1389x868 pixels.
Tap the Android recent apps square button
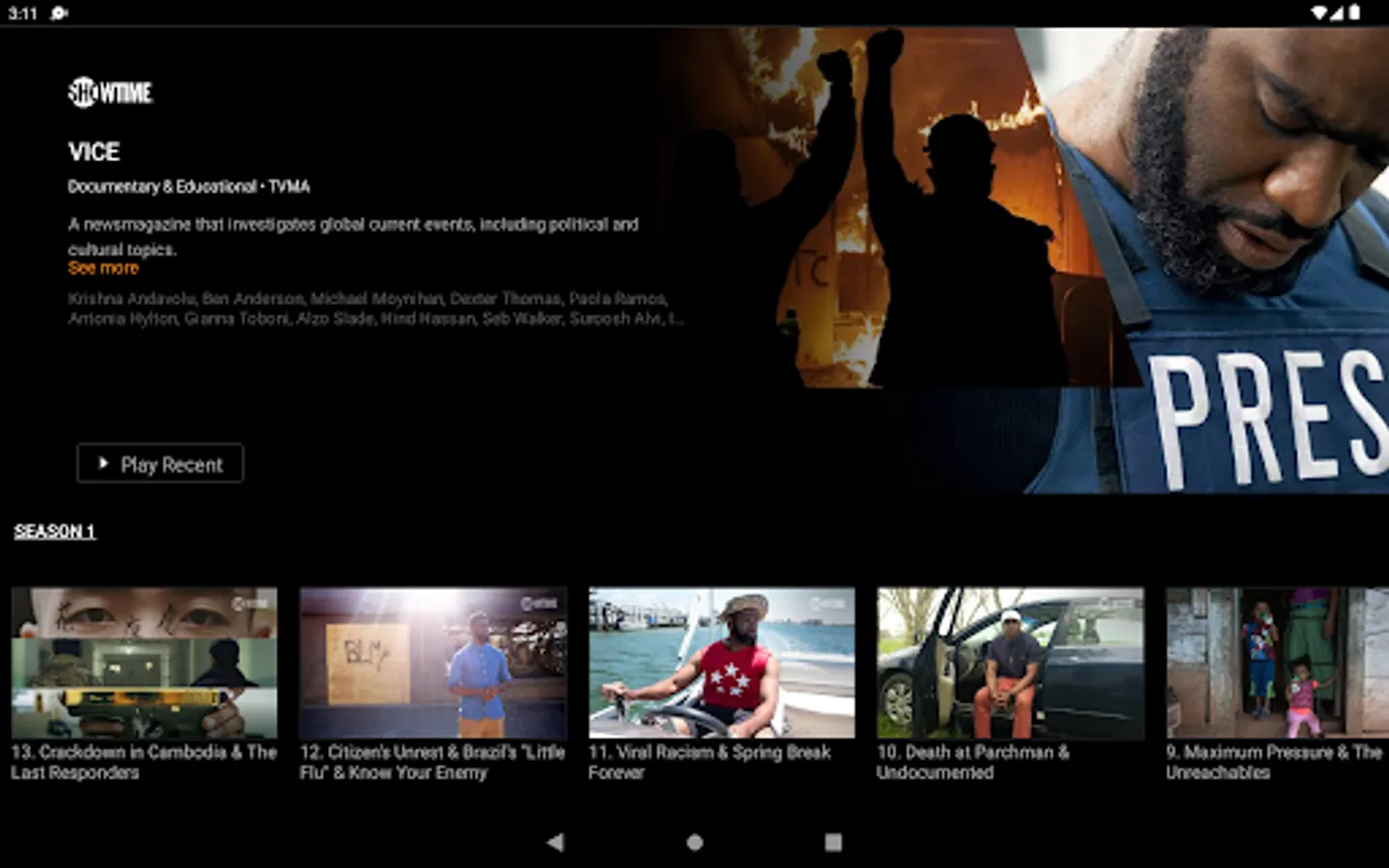click(833, 842)
